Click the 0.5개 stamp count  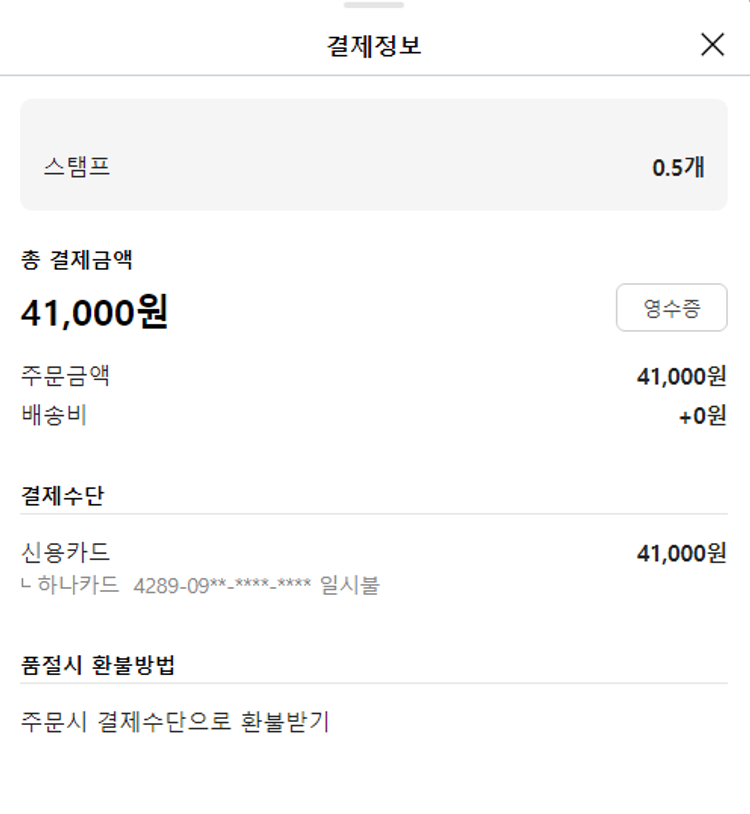click(678, 168)
